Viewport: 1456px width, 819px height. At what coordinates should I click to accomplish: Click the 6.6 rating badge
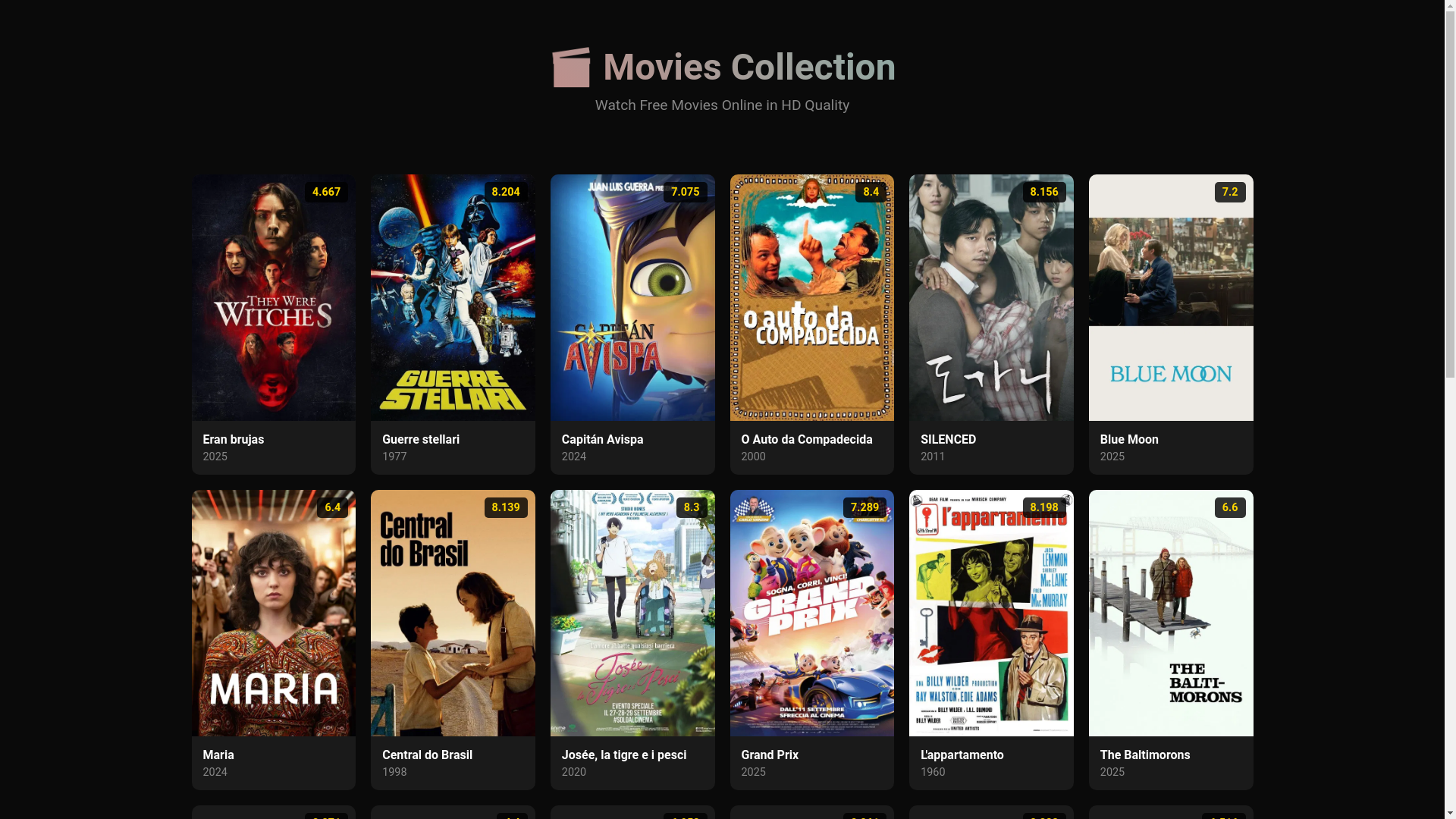[x=1230, y=507]
